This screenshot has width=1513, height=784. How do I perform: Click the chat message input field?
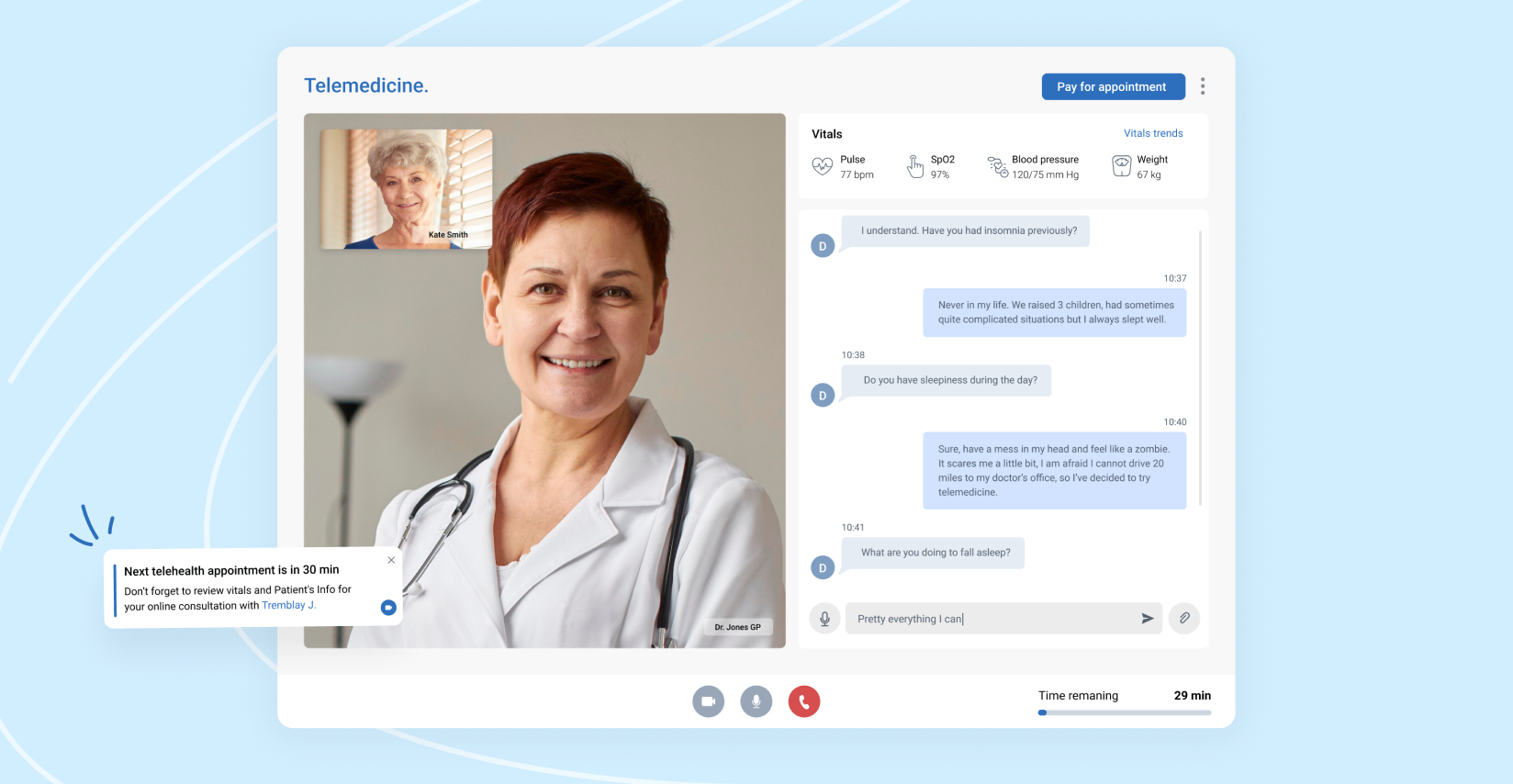pos(992,619)
